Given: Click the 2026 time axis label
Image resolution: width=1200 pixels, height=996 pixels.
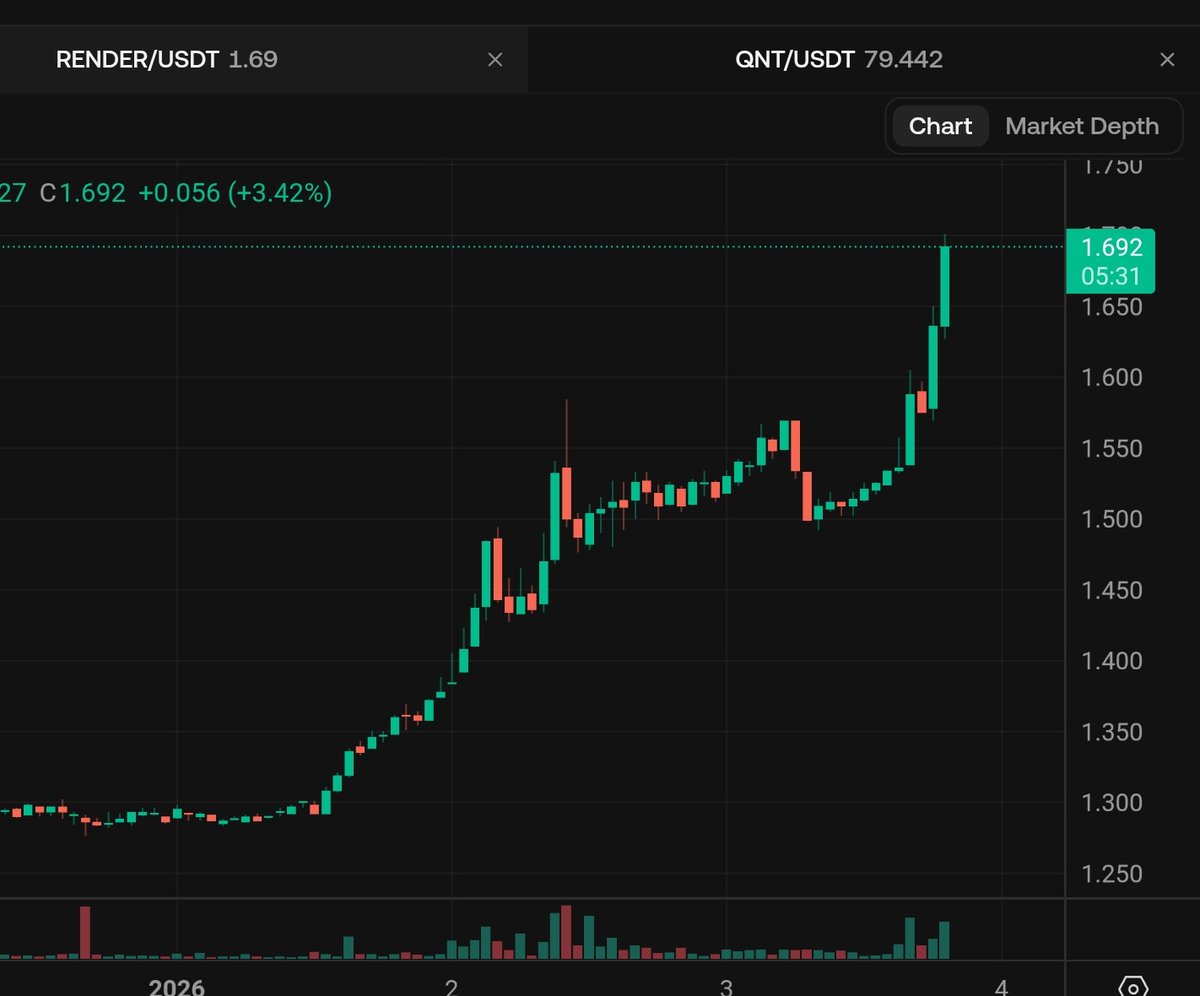Looking at the screenshot, I should tap(176, 988).
